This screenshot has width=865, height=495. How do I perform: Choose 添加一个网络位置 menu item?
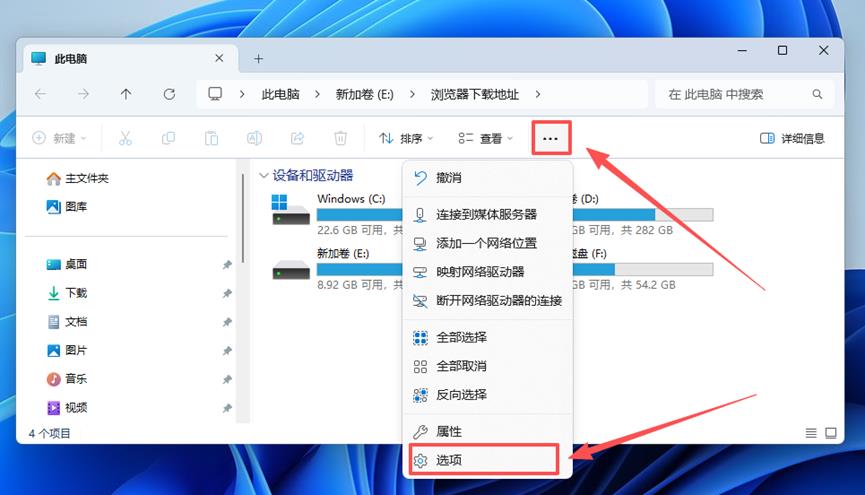pos(488,243)
